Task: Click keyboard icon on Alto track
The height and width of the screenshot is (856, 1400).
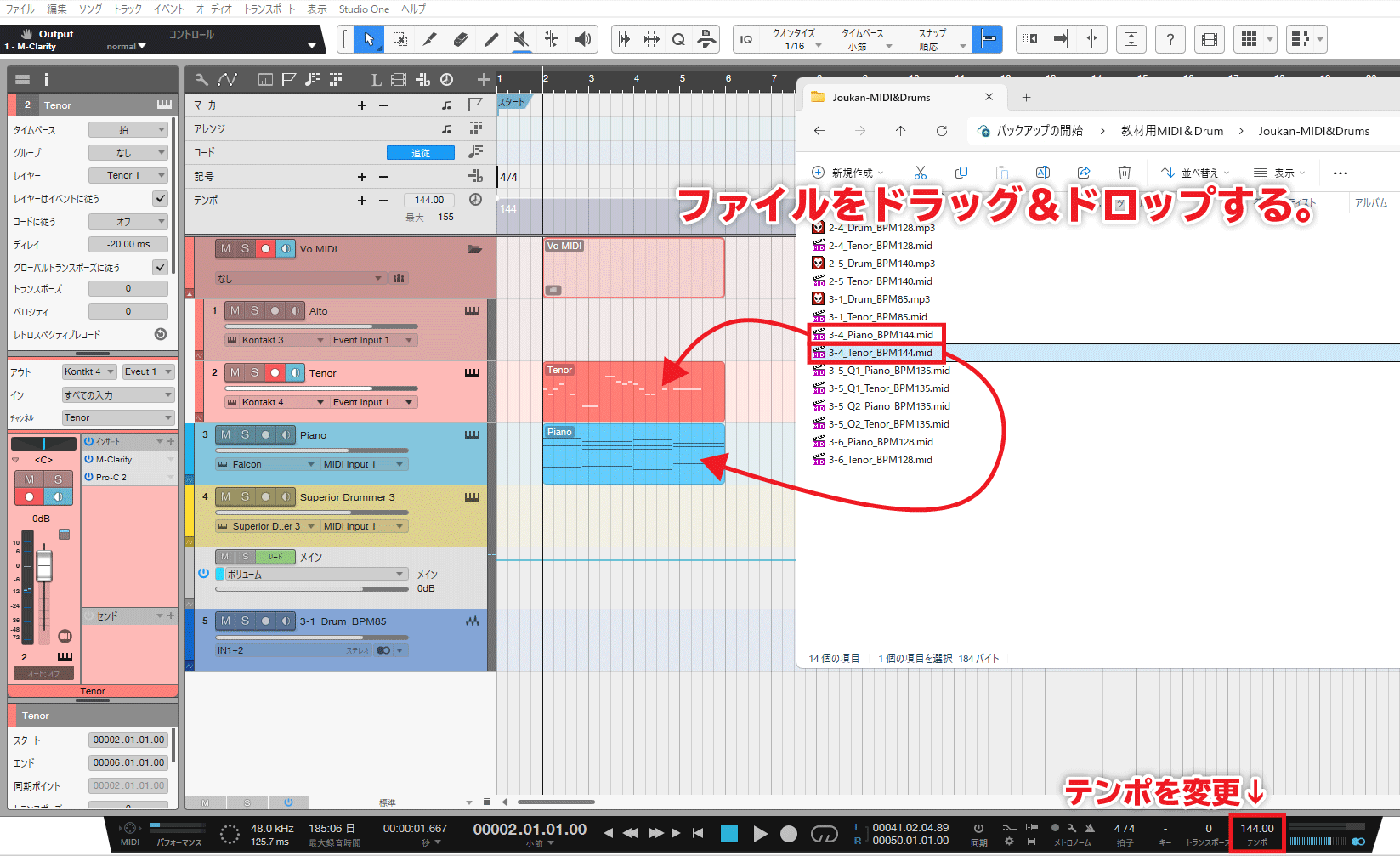Action: pos(472,311)
